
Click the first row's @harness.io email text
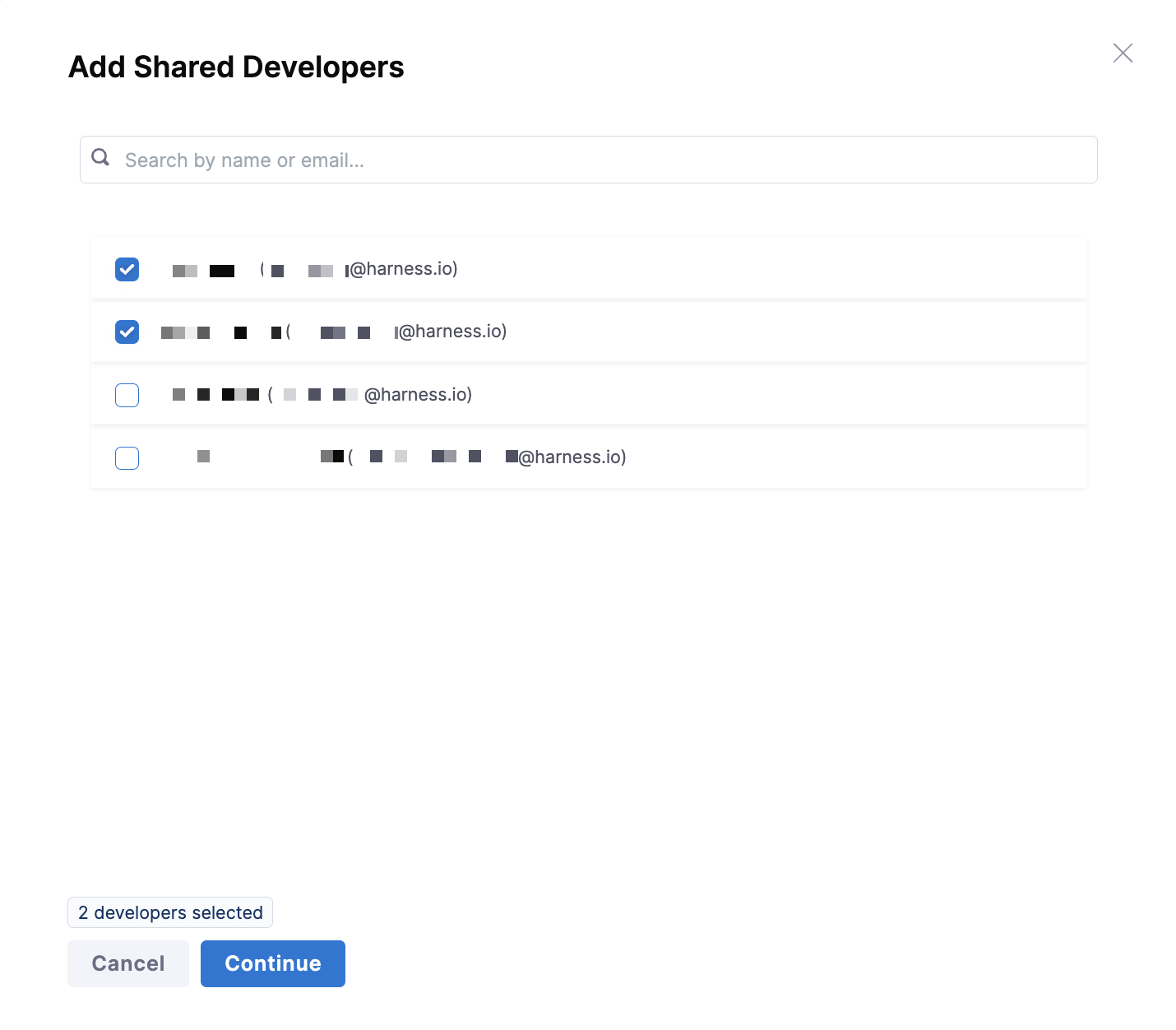click(403, 270)
